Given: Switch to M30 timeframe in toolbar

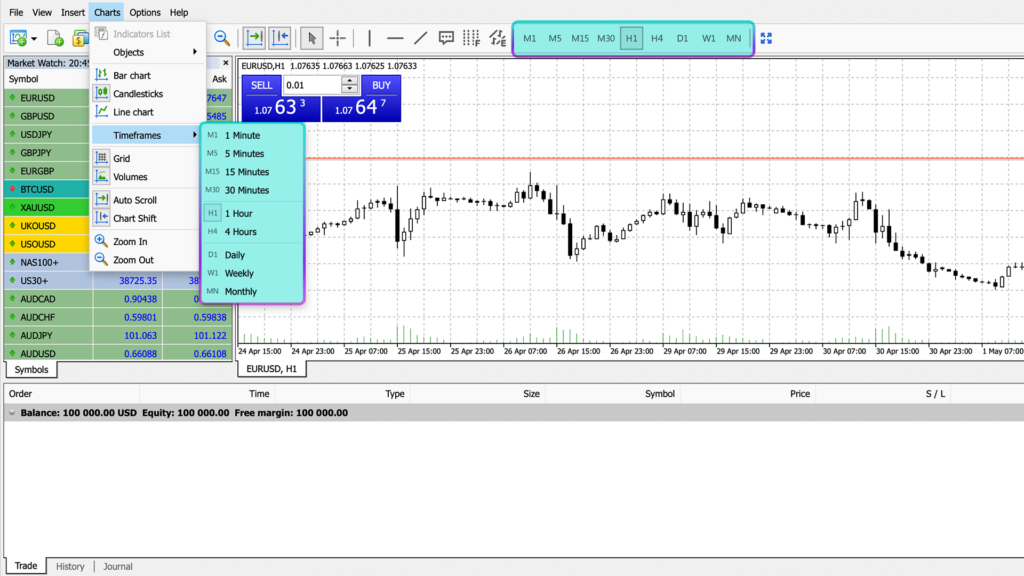Looking at the screenshot, I should click(606, 39).
